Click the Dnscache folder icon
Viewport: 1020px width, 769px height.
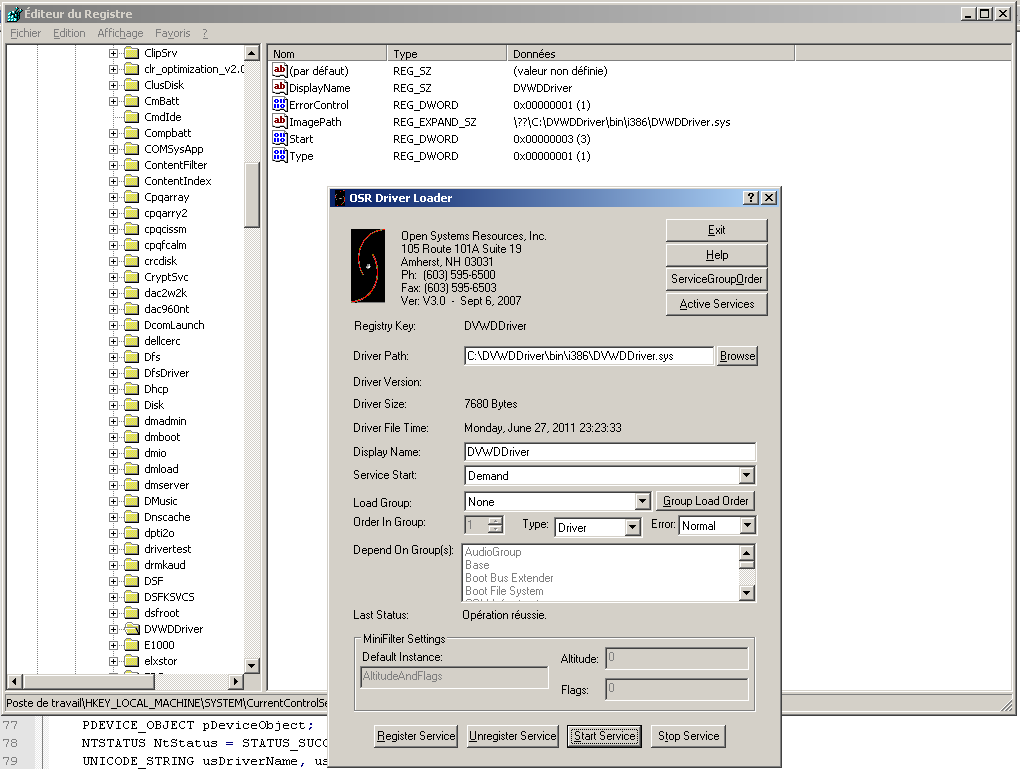[x=132, y=517]
